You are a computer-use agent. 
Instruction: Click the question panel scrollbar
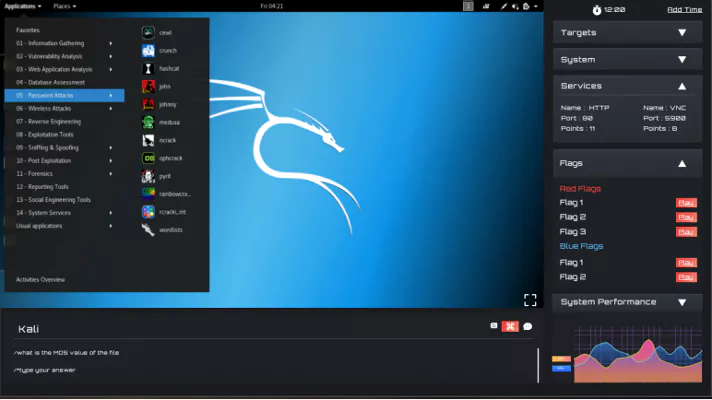pyautogui.click(x=538, y=365)
